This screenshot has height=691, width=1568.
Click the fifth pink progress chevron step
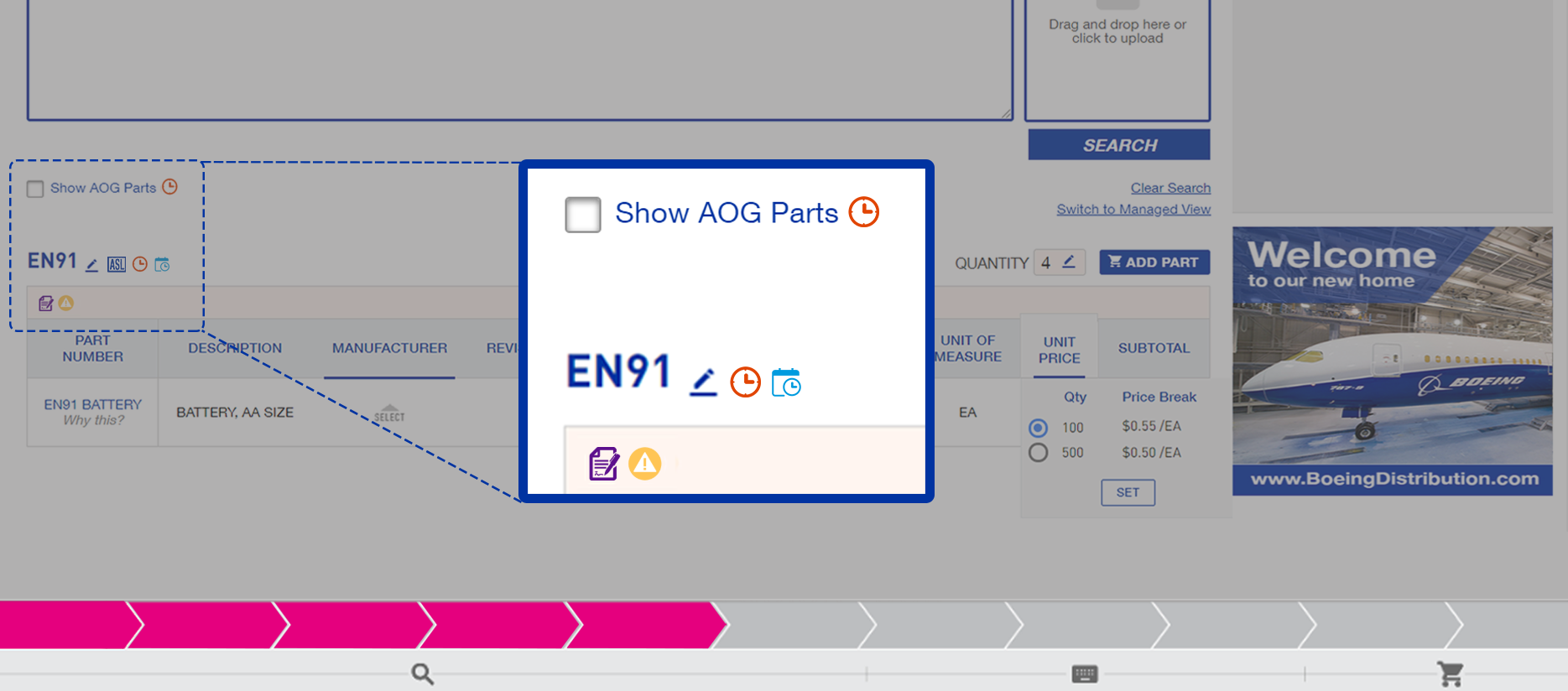[x=646, y=625]
